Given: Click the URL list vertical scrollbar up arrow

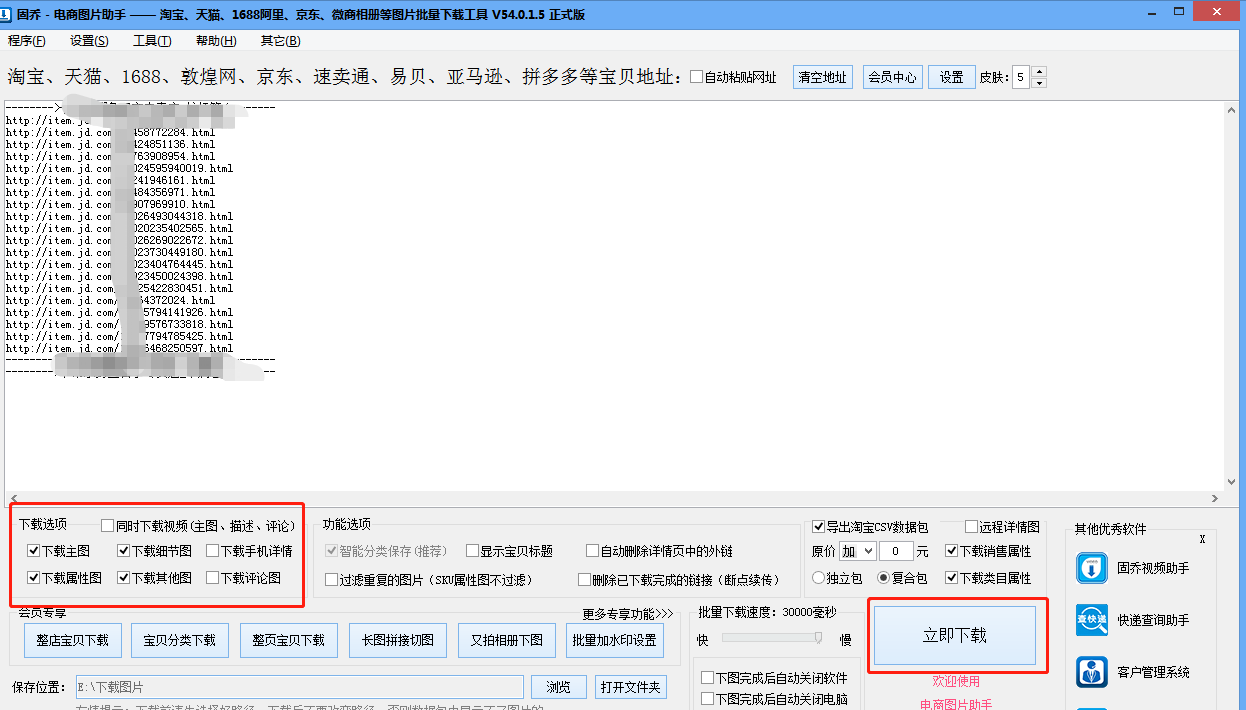Looking at the screenshot, I should click(1232, 108).
